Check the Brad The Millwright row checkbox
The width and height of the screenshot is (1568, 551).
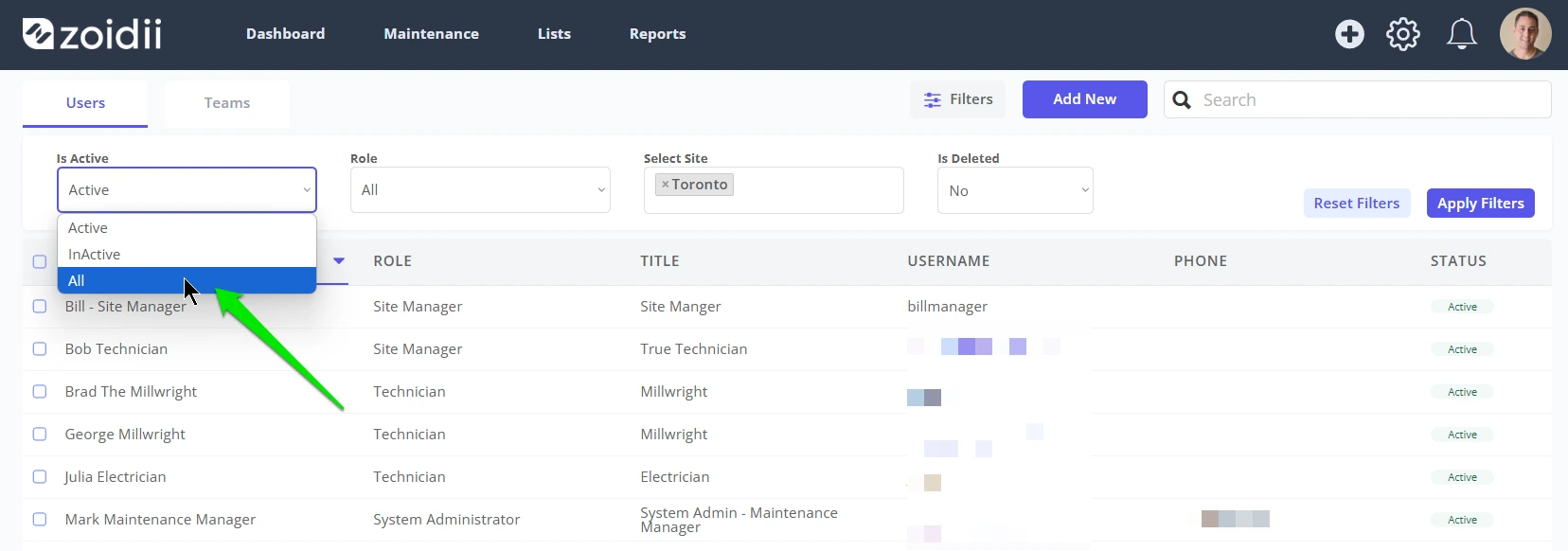(x=40, y=391)
